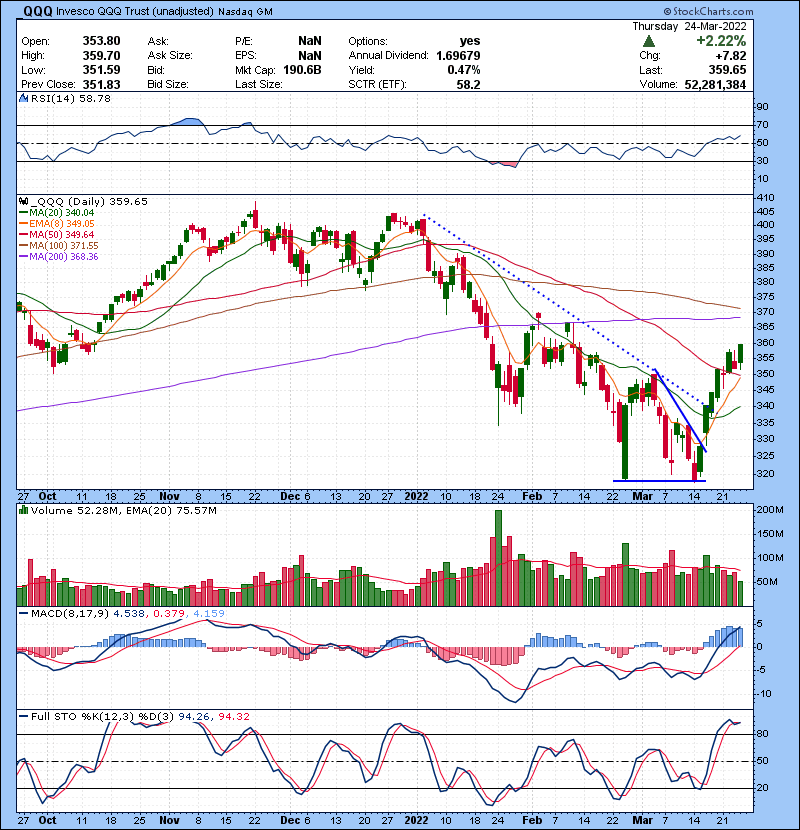
Task: Click the Ask Size label
Action: (x=170, y=55)
